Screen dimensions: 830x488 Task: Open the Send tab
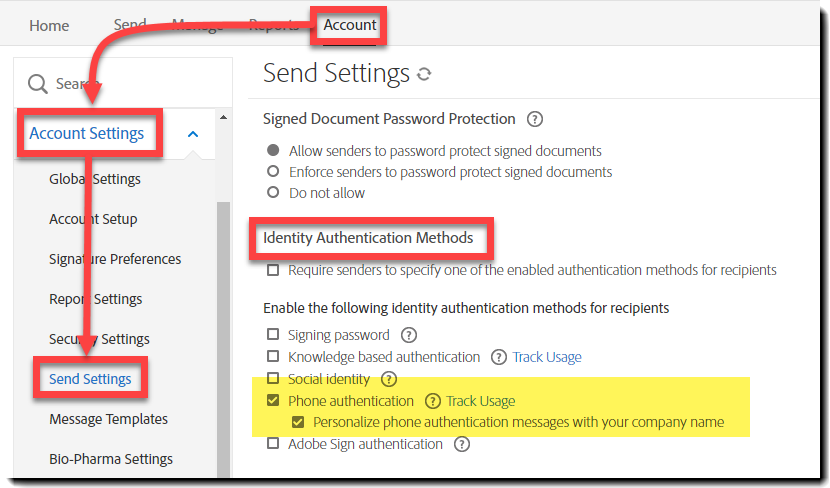130,24
